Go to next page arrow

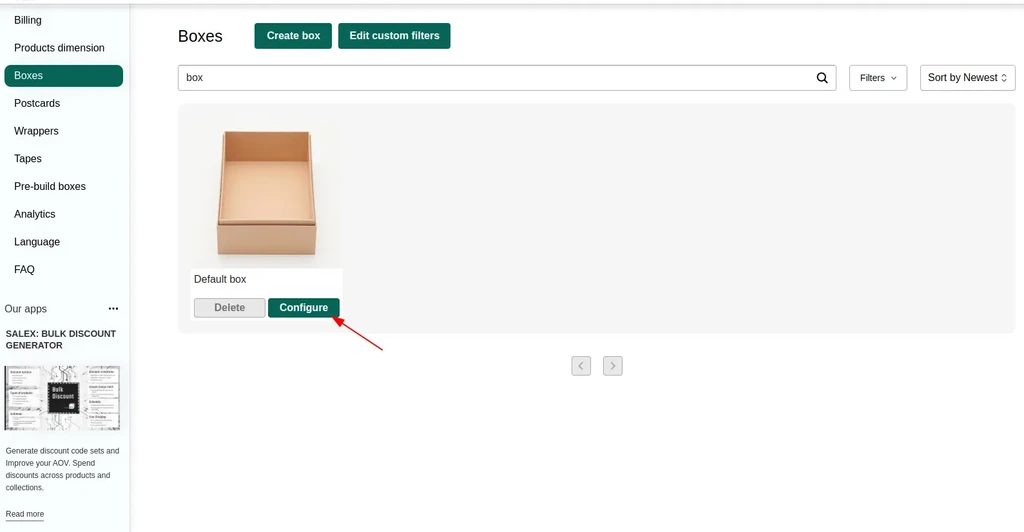(x=613, y=366)
